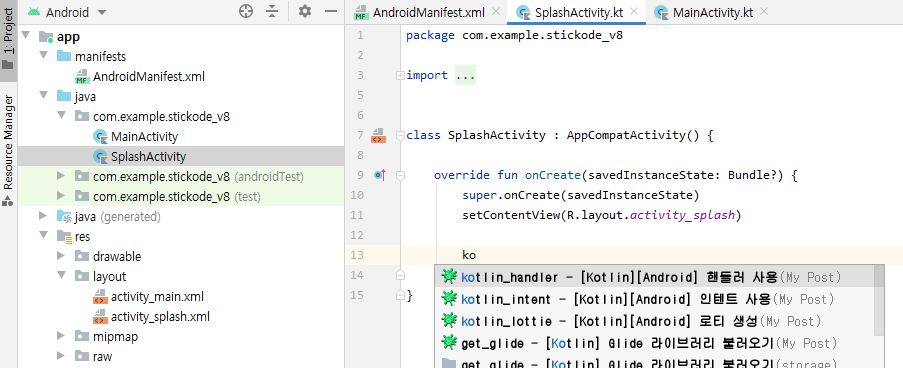Open activity_splash.xml in the tree

[160, 317]
